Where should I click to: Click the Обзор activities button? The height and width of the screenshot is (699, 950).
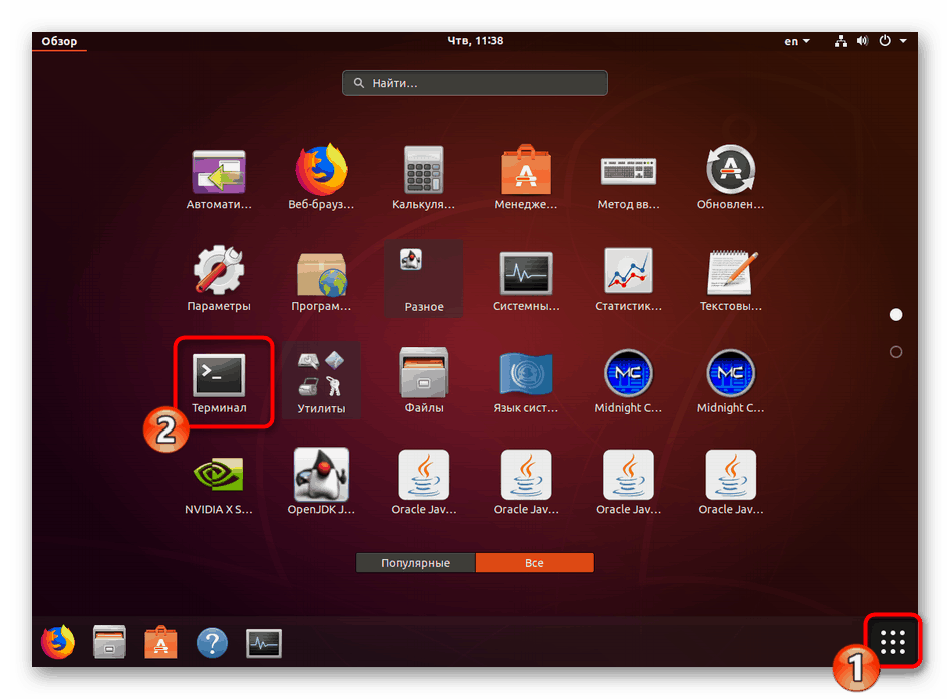point(59,41)
